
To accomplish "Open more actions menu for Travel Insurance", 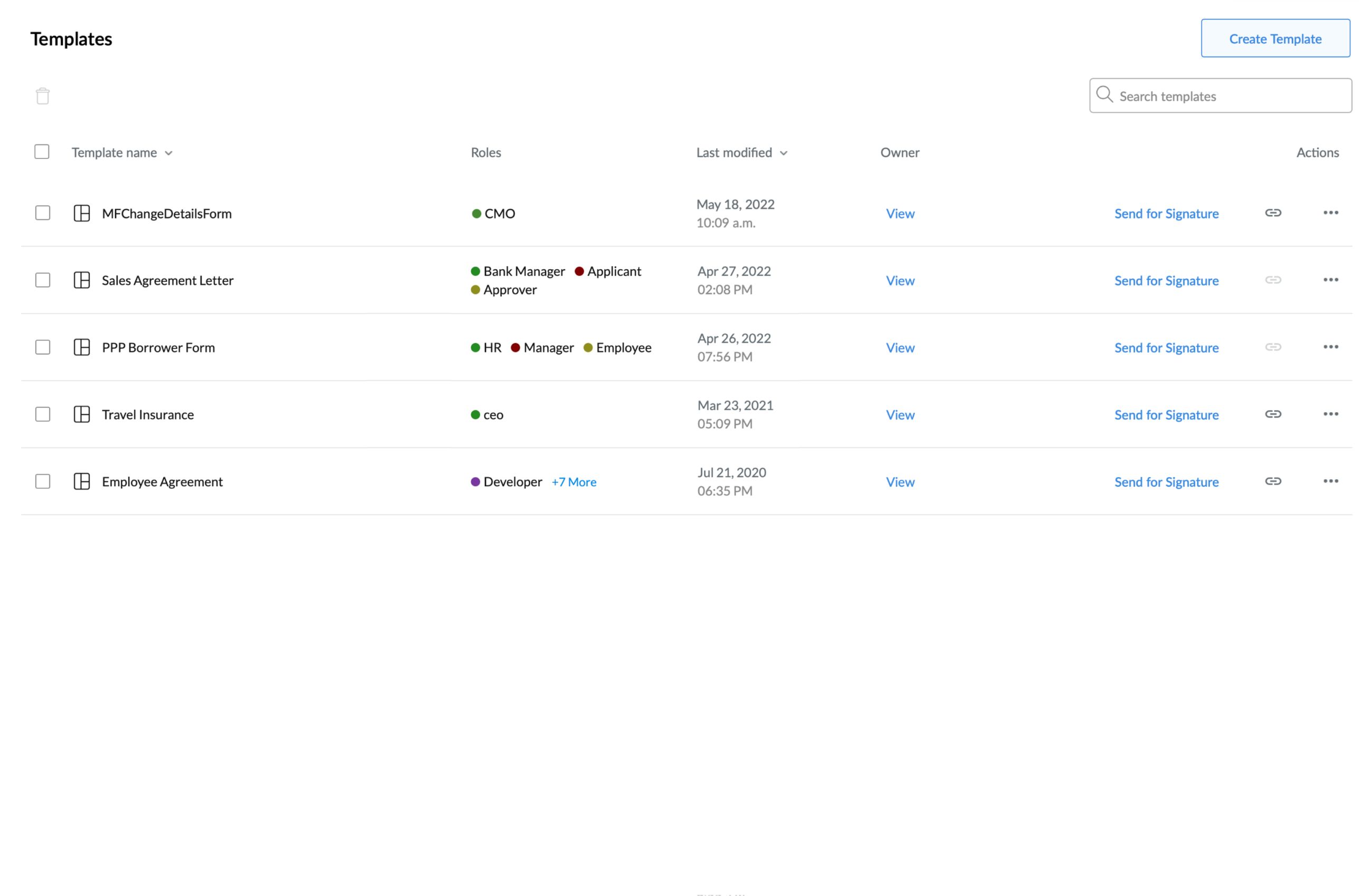I will click(x=1330, y=414).
